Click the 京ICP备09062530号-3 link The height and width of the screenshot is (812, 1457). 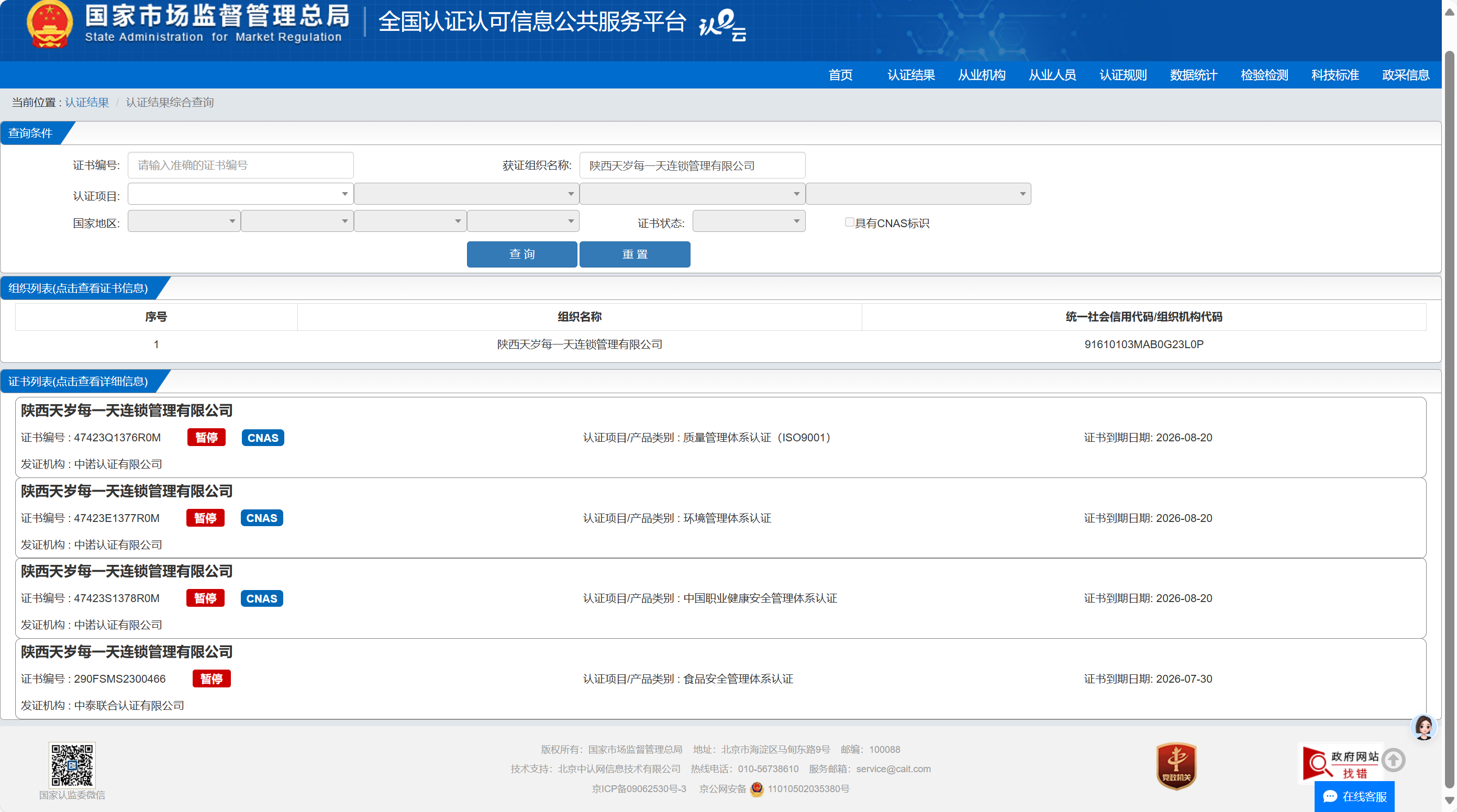[x=639, y=788]
